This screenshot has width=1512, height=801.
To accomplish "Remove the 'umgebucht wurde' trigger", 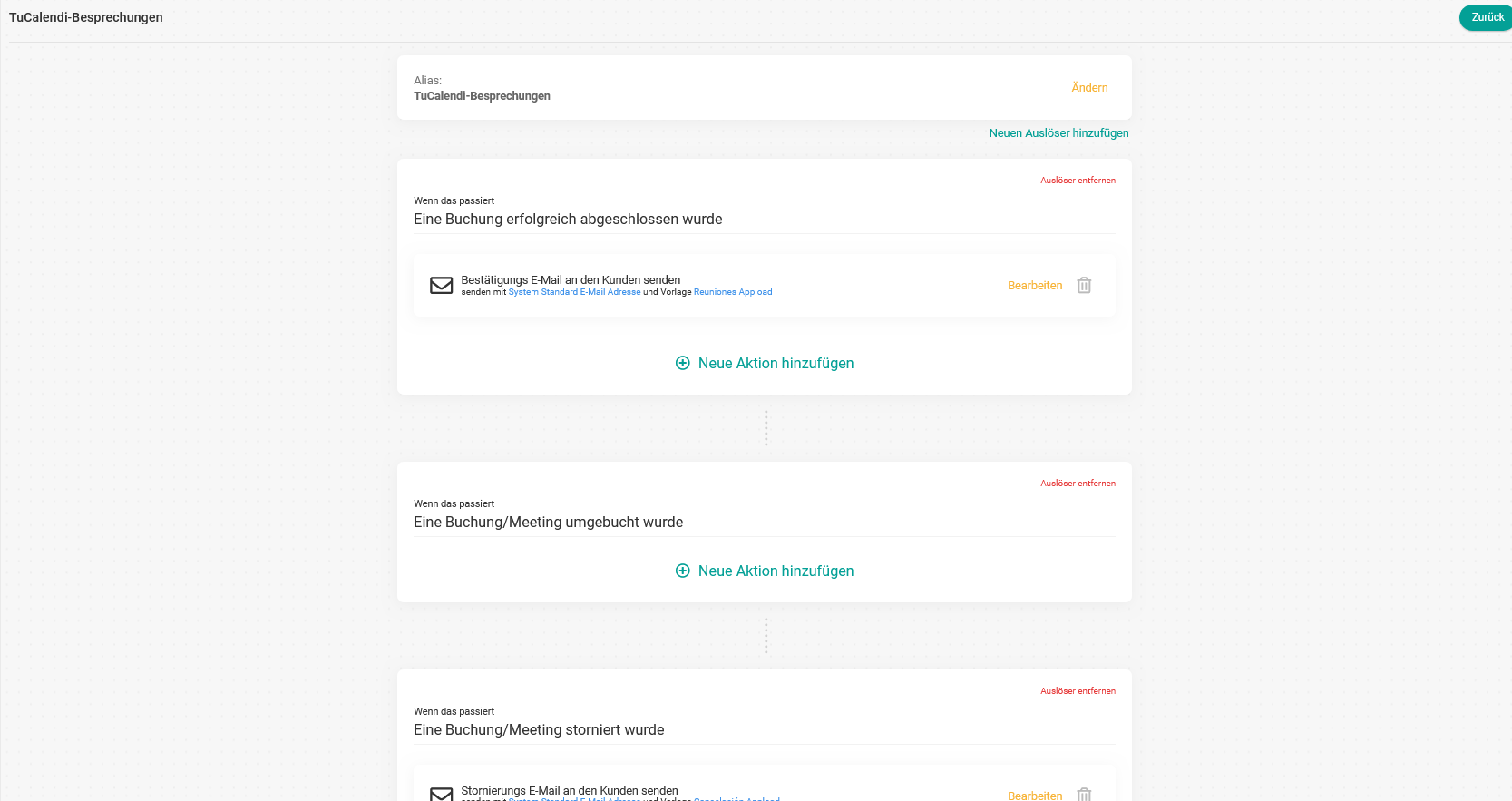I will pos(1078,484).
